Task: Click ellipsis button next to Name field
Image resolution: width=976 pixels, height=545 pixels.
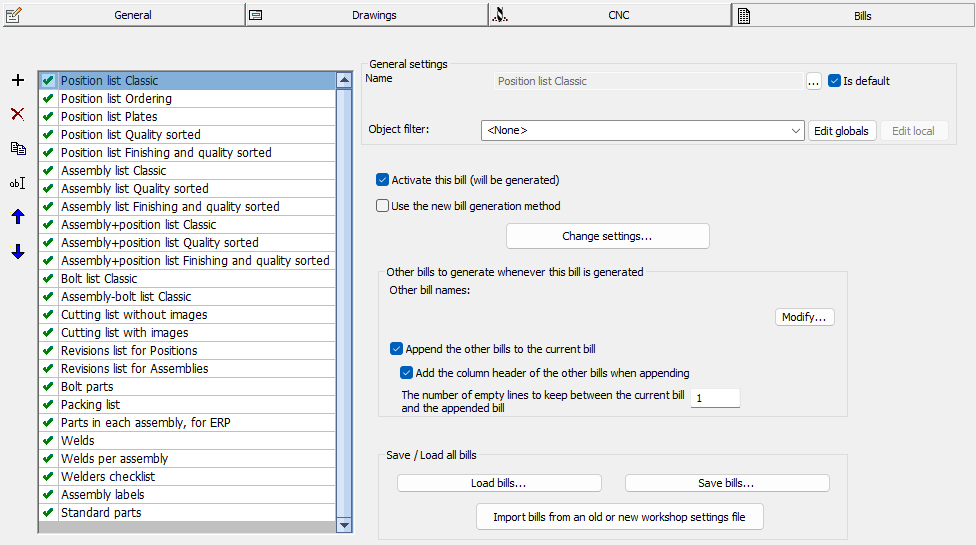Action: click(814, 81)
